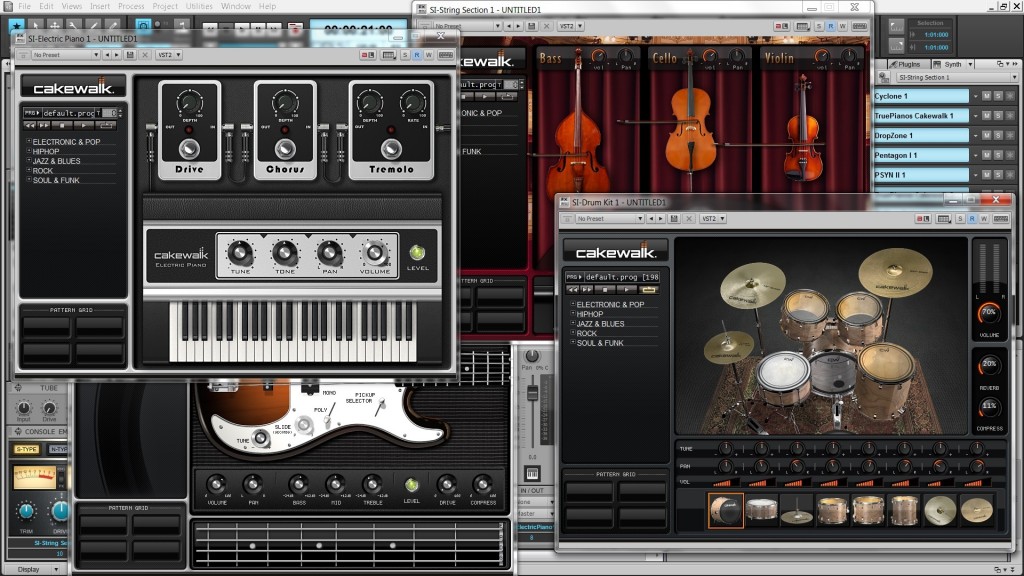Toggle loop button in Drum Kit browser
The height and width of the screenshot is (576, 1024).
pos(648,289)
